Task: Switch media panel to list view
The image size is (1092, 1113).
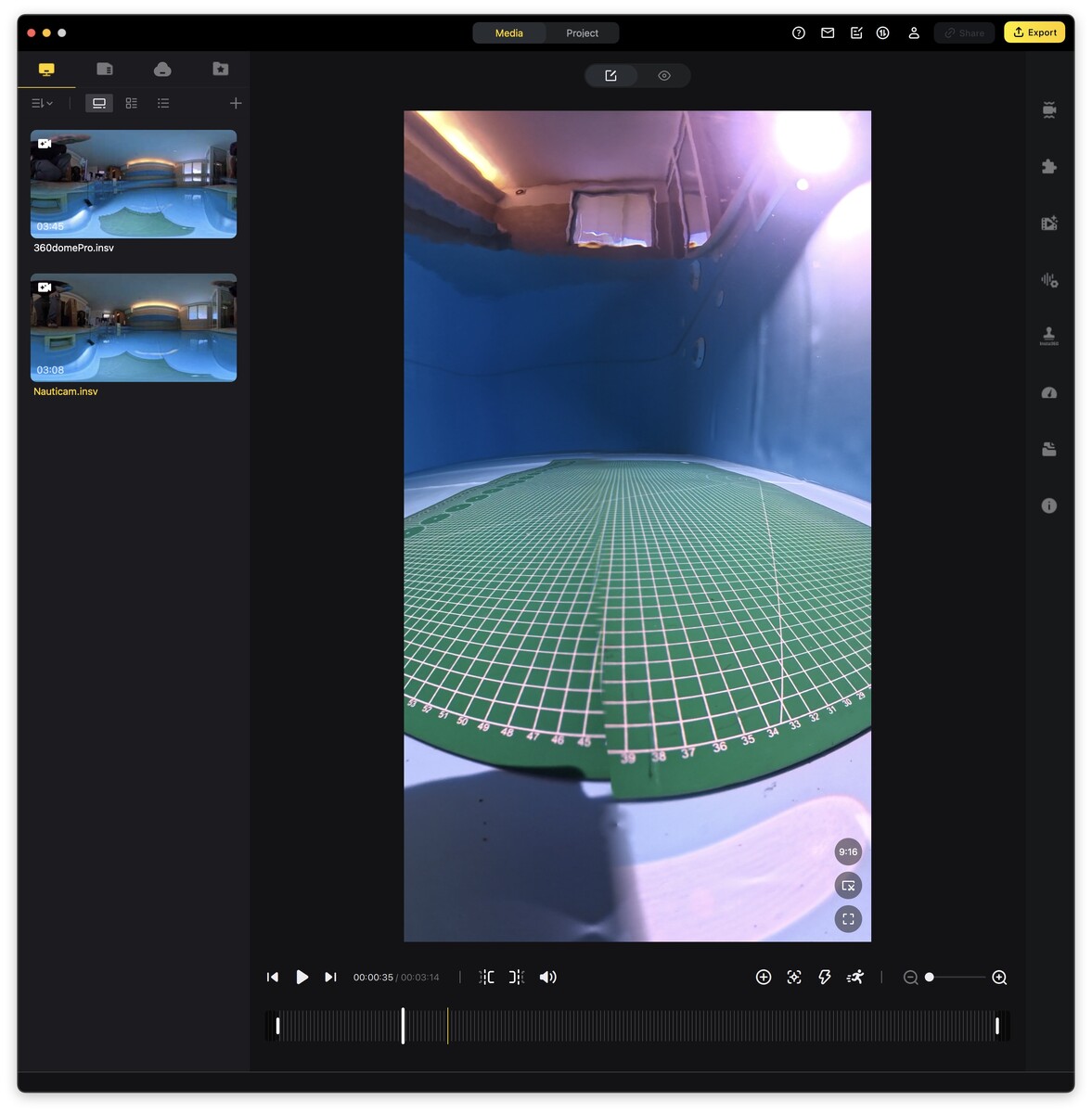Action: pos(163,103)
